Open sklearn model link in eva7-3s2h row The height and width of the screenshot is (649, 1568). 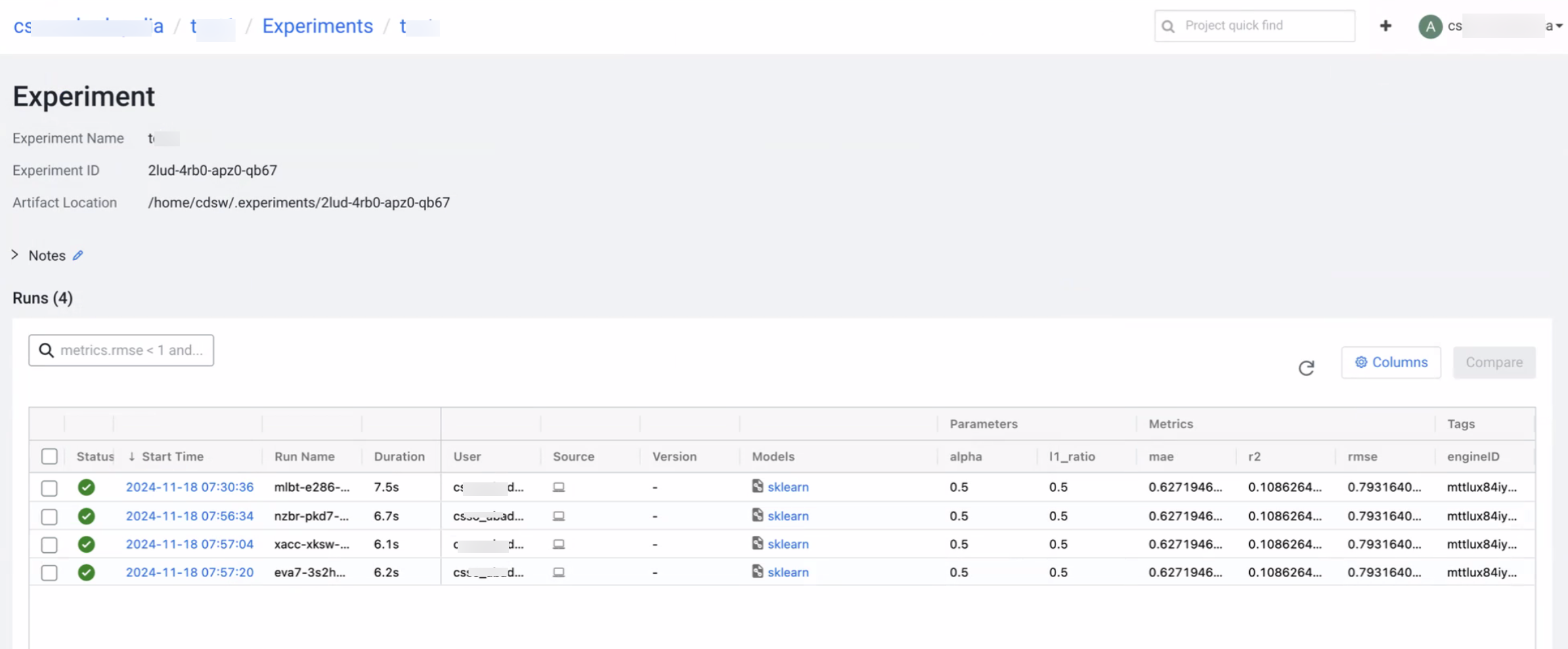(788, 572)
